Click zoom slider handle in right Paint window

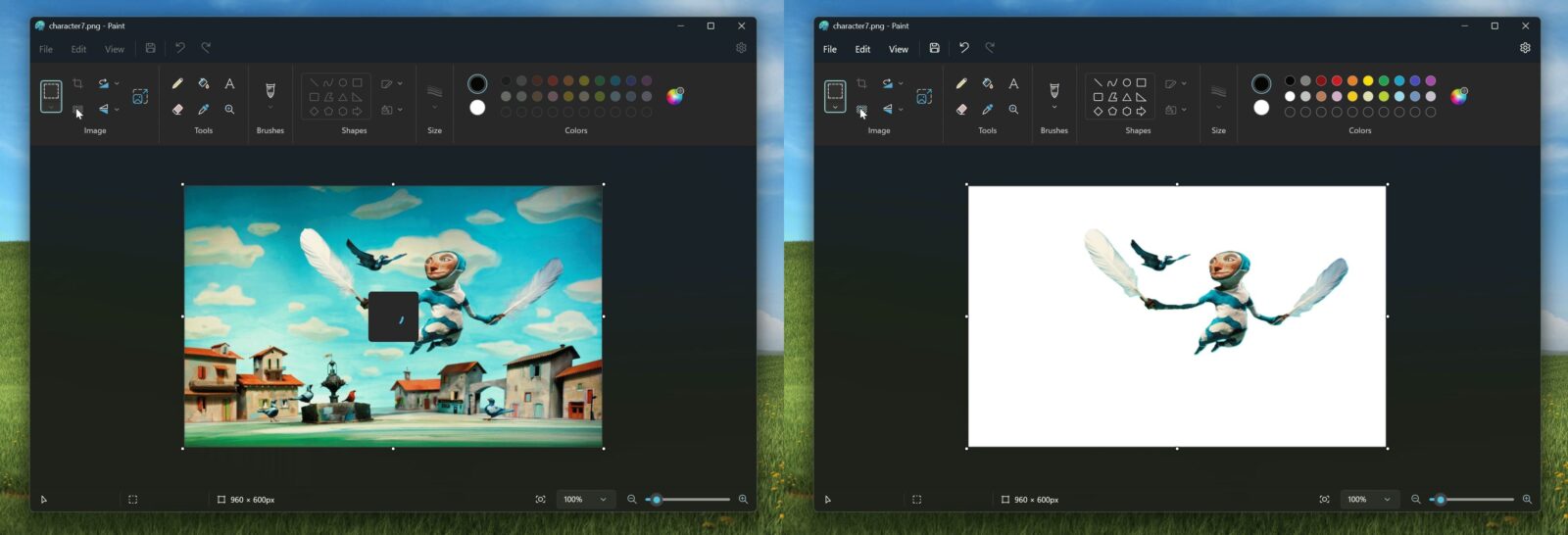(x=1441, y=500)
